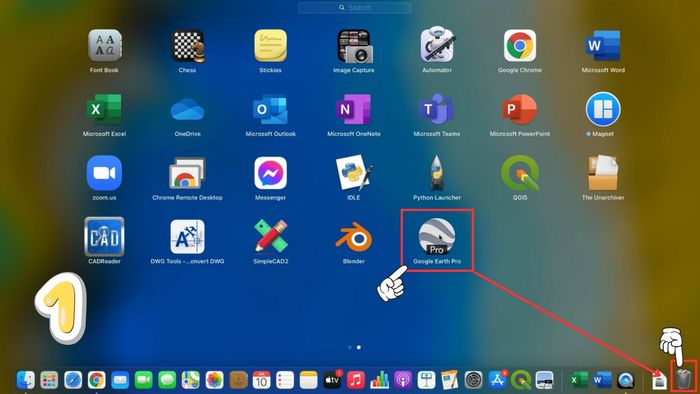This screenshot has width=700, height=394.
Task: Open Music from the Dock
Action: [356, 380]
